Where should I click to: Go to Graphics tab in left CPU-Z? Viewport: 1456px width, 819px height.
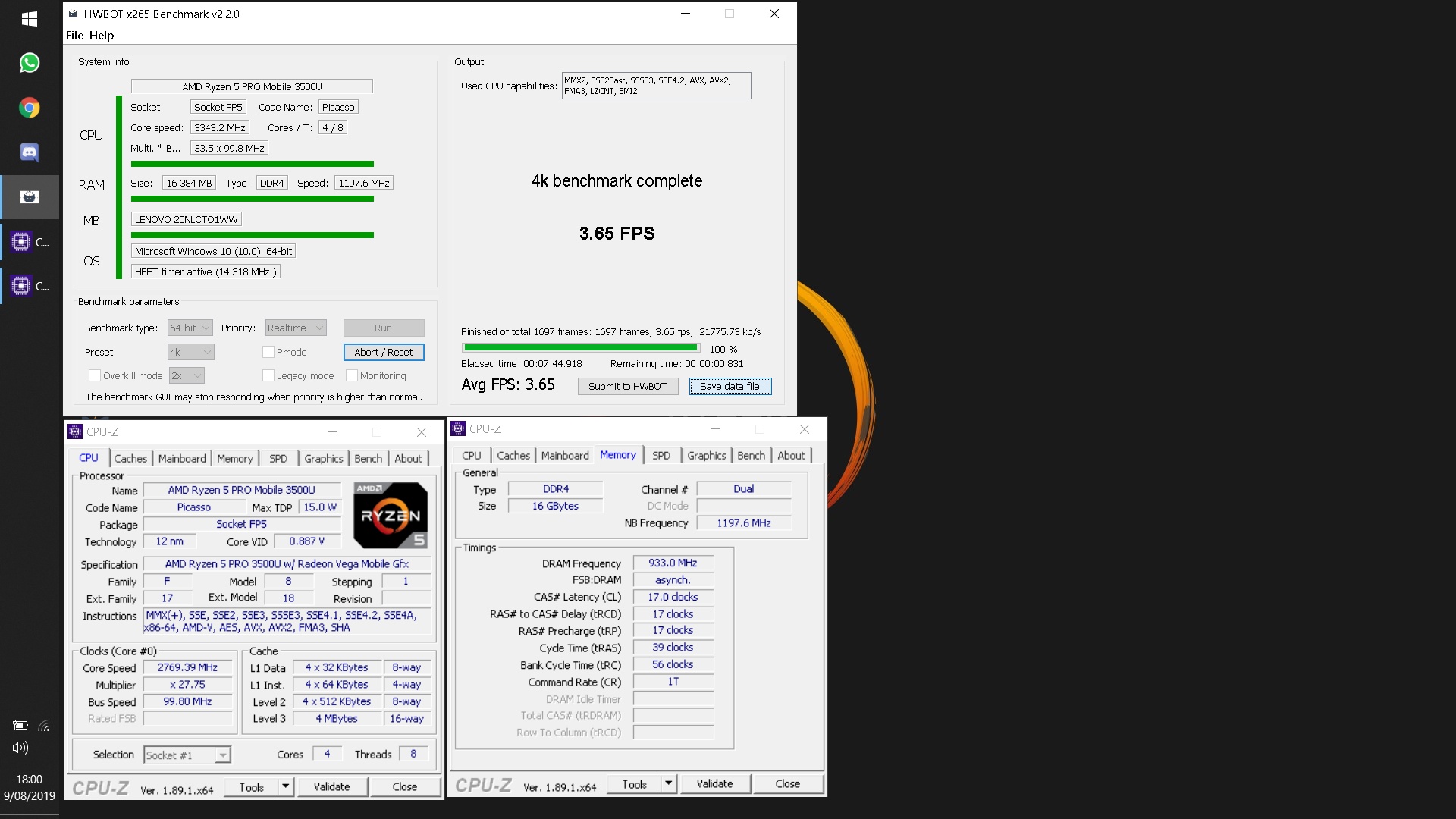coord(324,458)
